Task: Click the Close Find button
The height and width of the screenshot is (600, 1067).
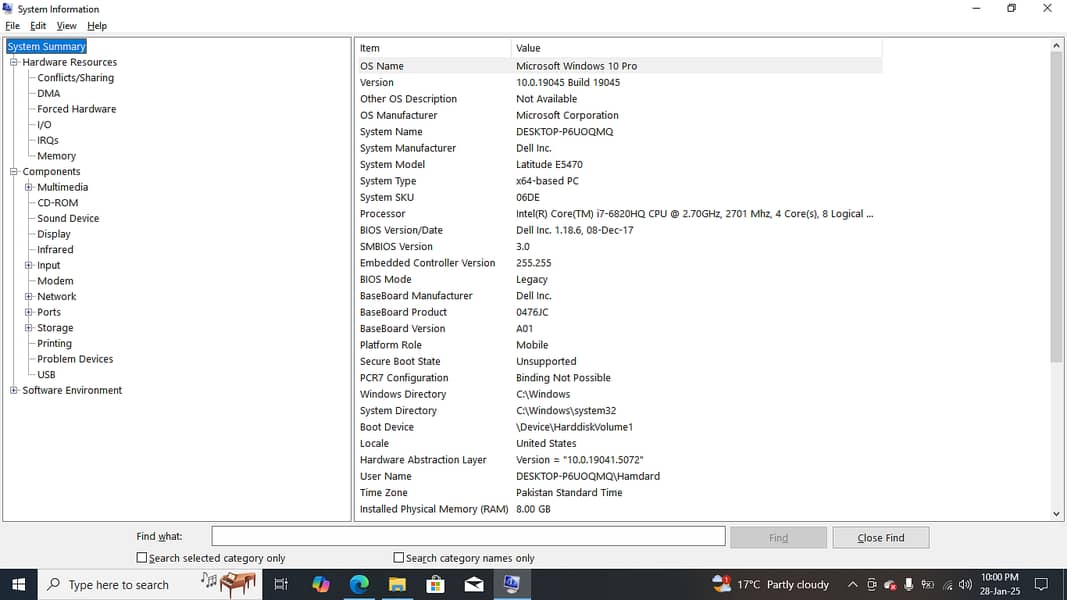Action: coord(880,538)
